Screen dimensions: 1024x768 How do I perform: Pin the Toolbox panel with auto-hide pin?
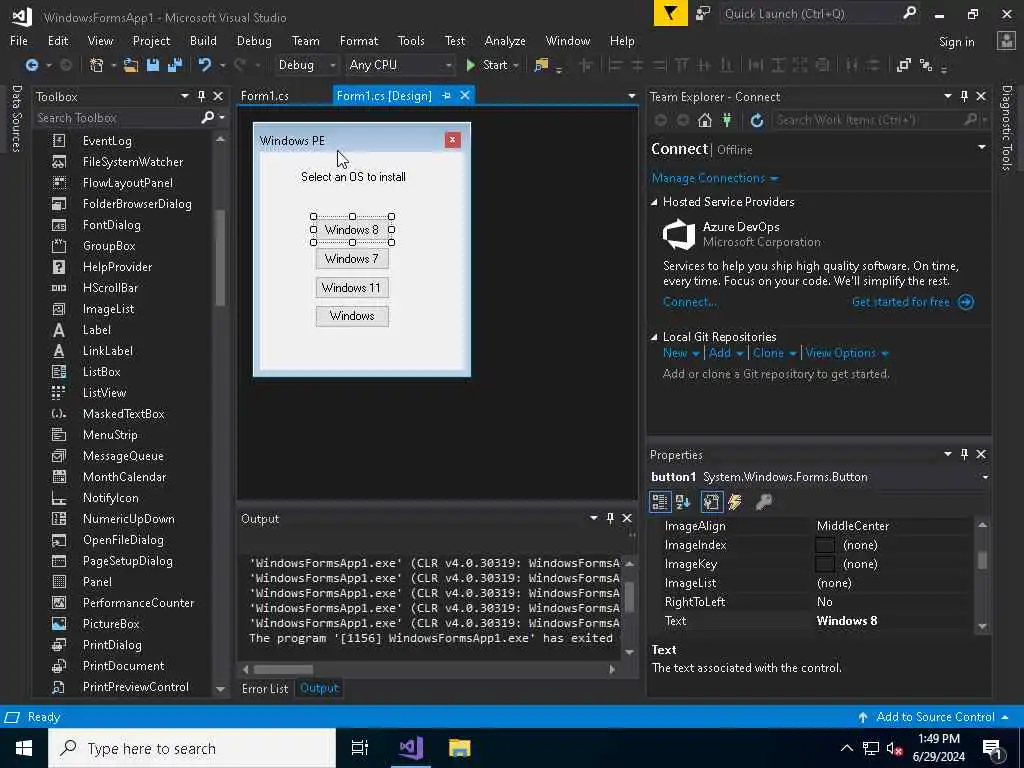201,97
